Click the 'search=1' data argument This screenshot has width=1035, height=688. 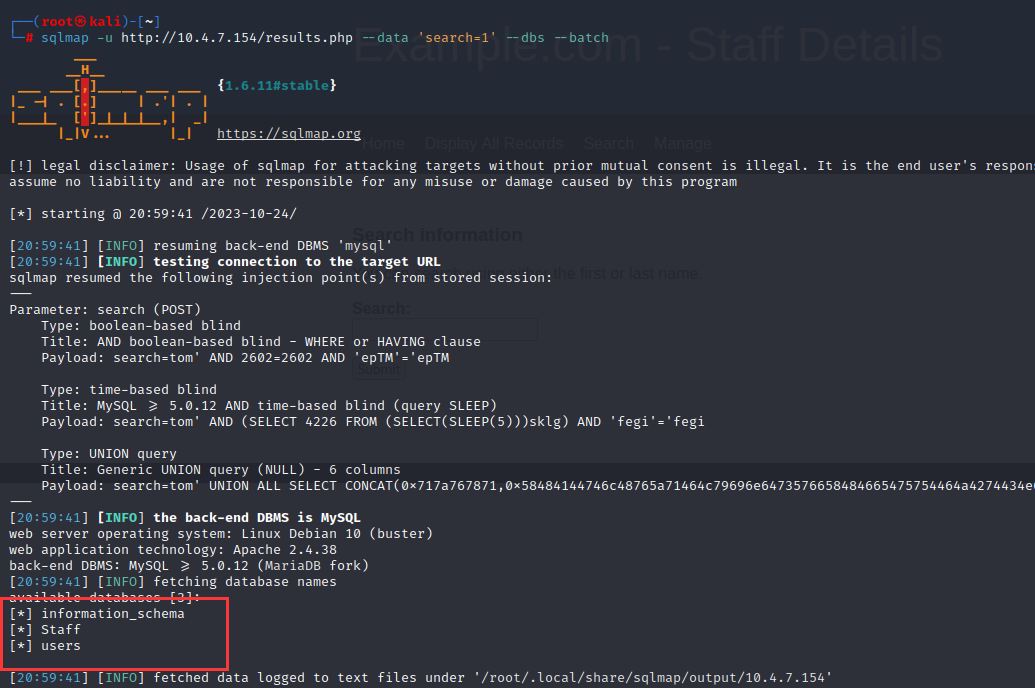[x=457, y=38]
